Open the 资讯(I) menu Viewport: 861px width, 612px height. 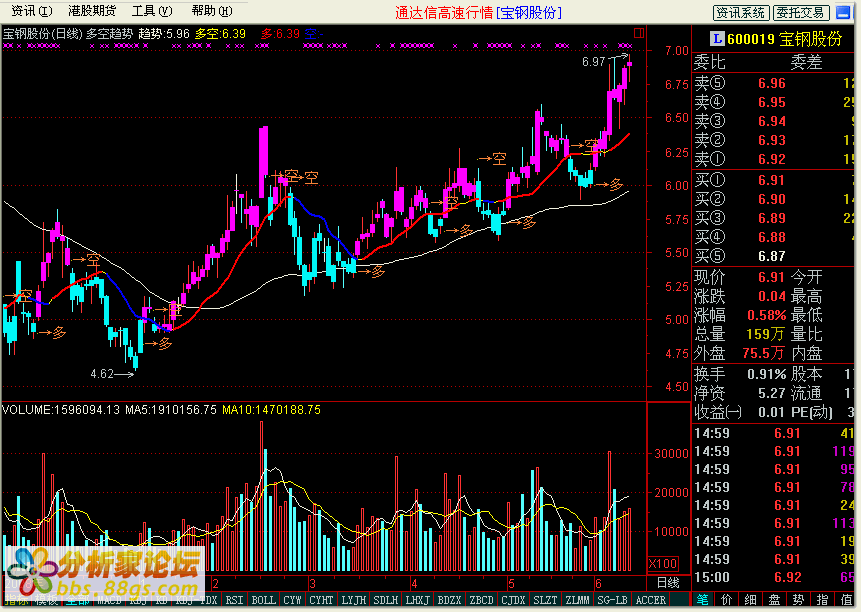tap(32, 11)
